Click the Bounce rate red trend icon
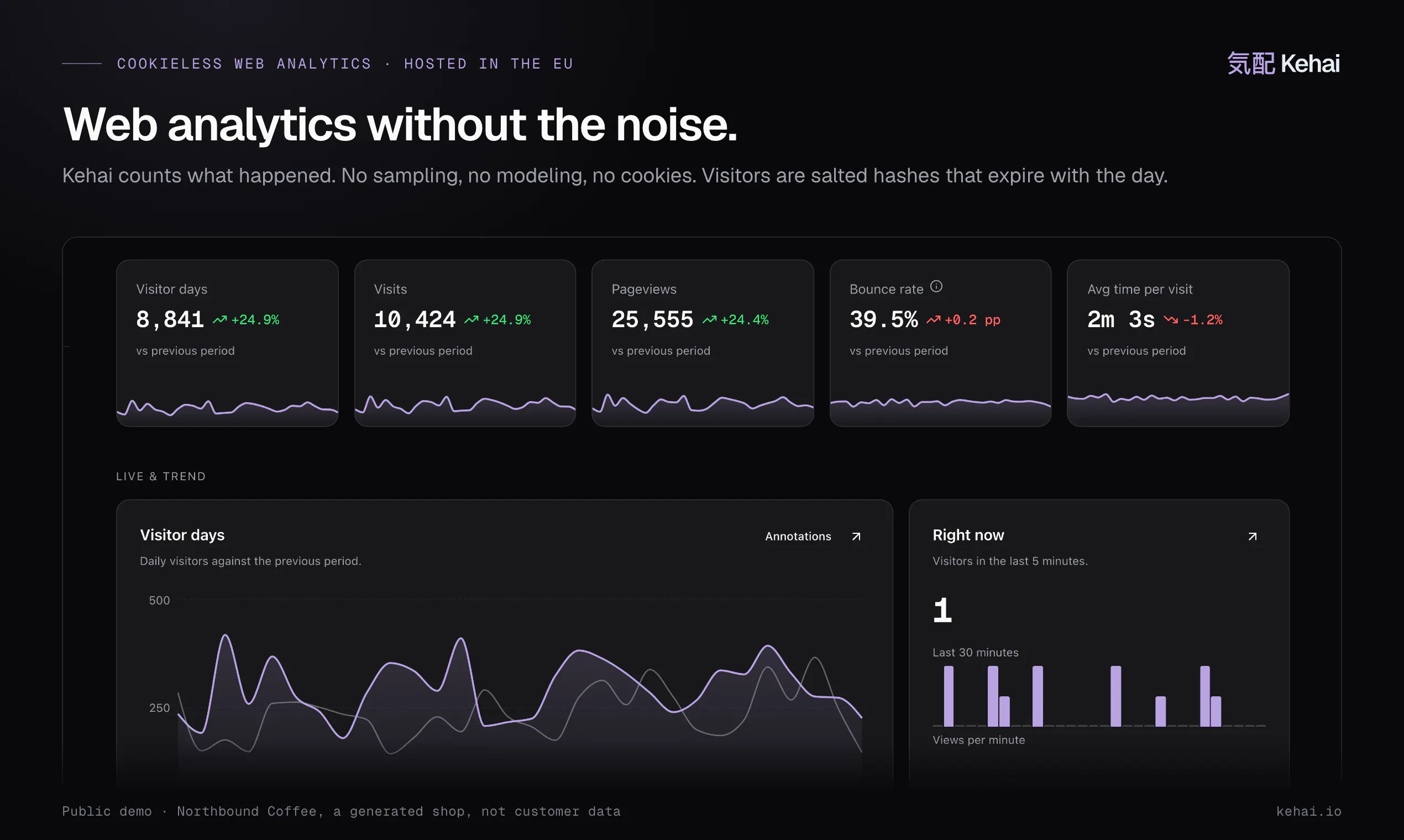1404x840 pixels. point(934,320)
